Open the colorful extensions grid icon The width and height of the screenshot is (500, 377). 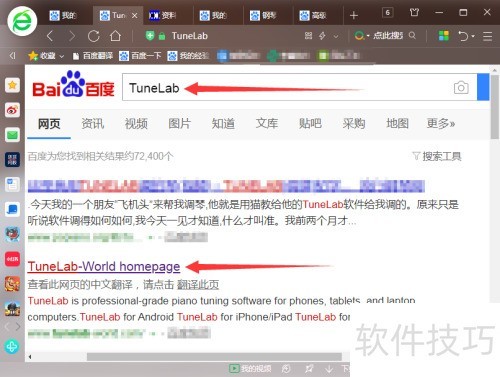click(x=444, y=35)
